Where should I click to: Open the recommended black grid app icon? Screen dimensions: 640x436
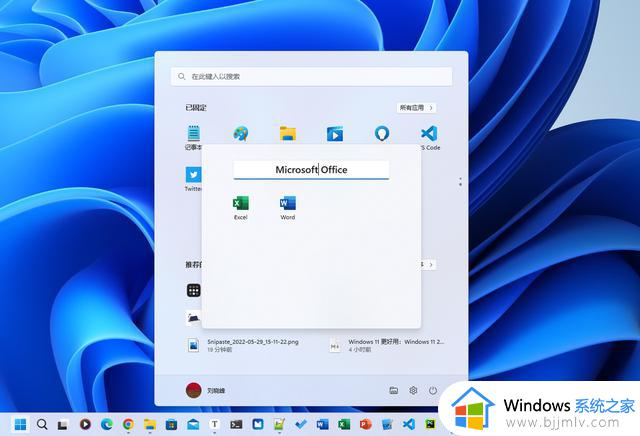[x=193, y=291]
